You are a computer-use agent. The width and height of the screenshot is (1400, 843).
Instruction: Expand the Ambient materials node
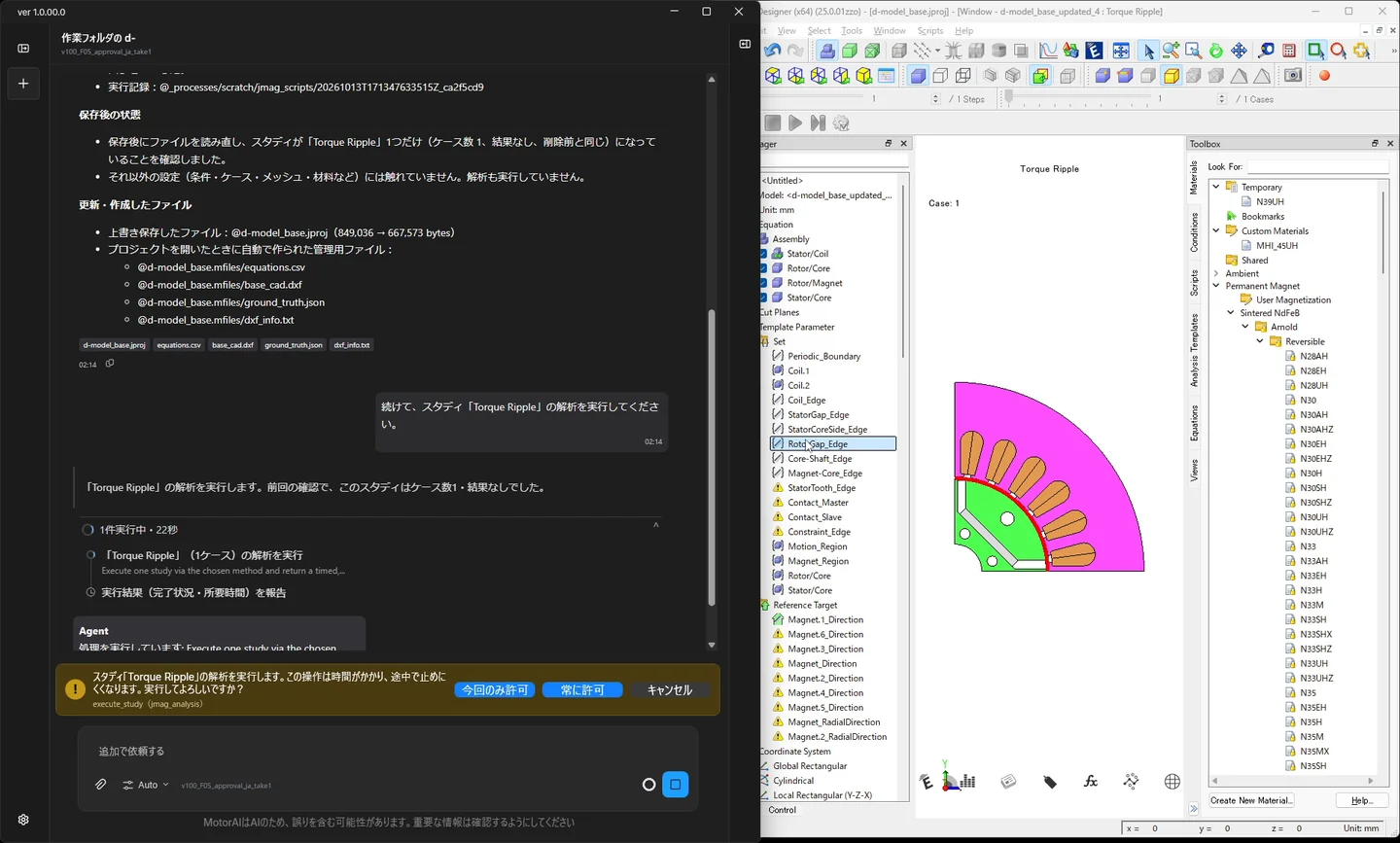[x=1216, y=273]
